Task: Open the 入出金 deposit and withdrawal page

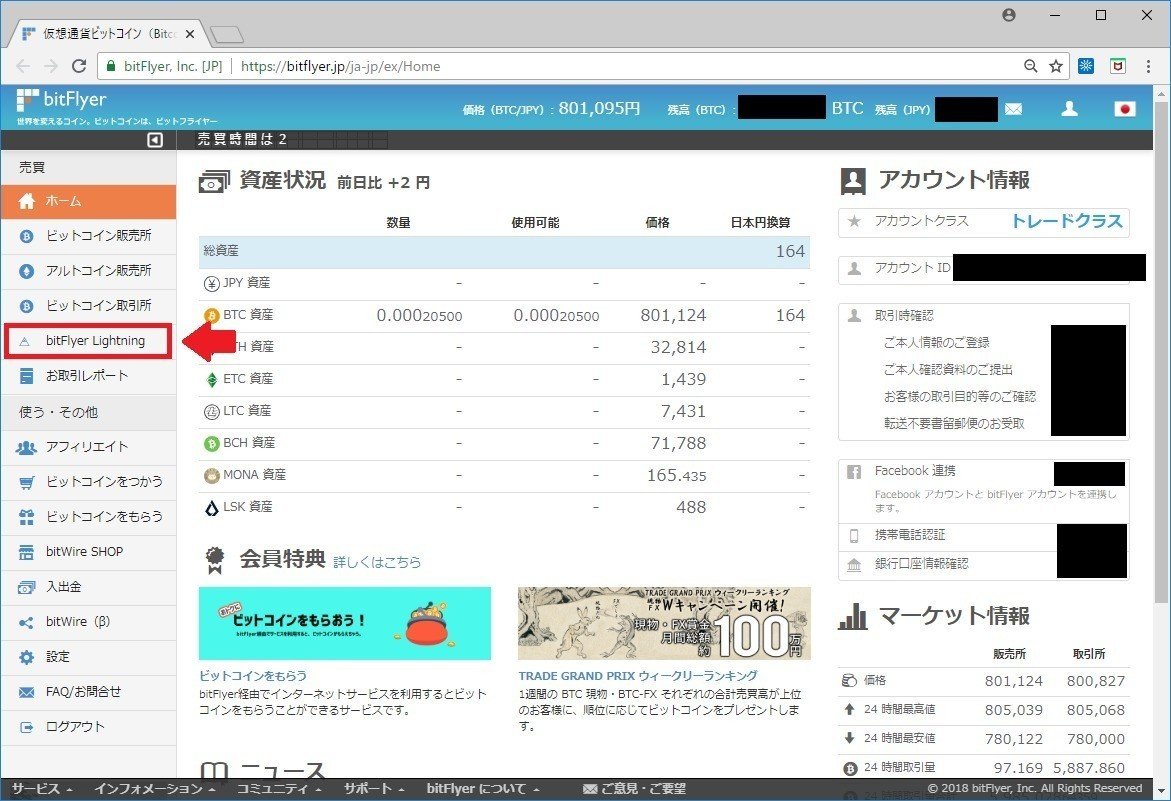Action: point(88,586)
